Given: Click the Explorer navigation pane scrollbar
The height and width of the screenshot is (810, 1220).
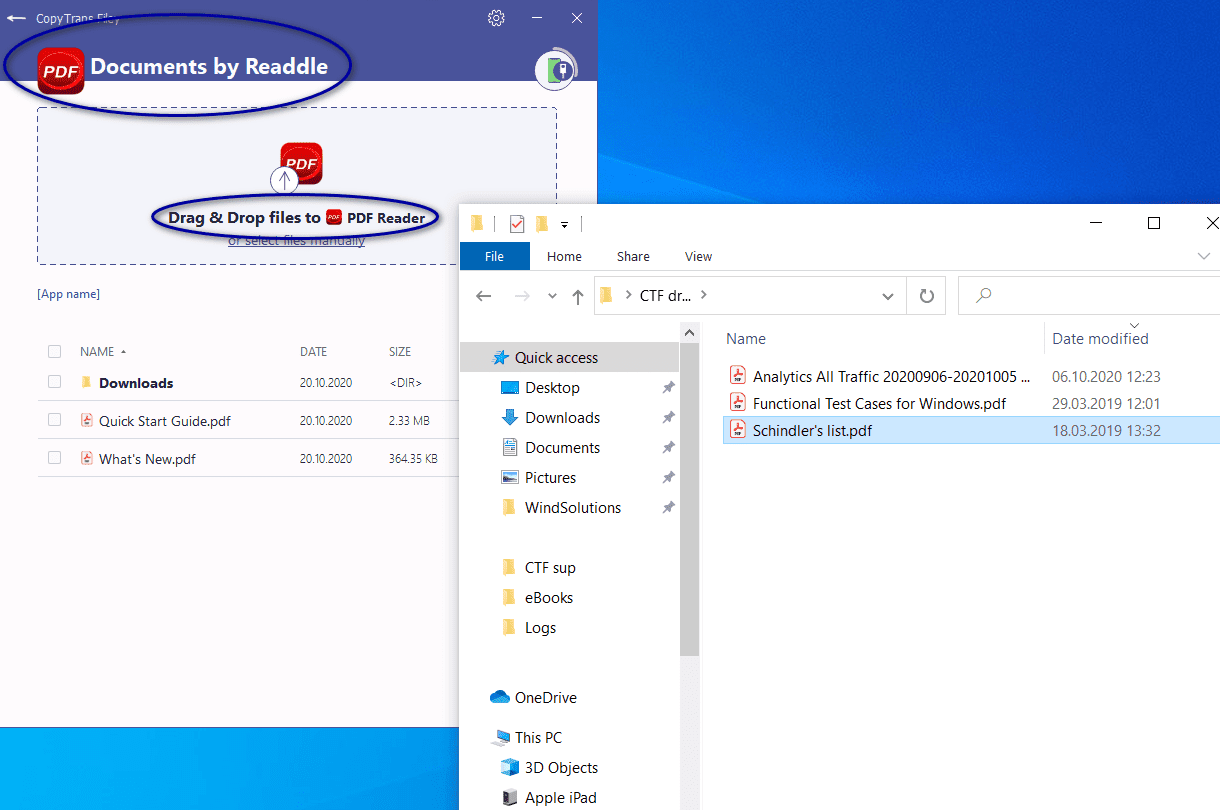Looking at the screenshot, I should pos(689,500).
